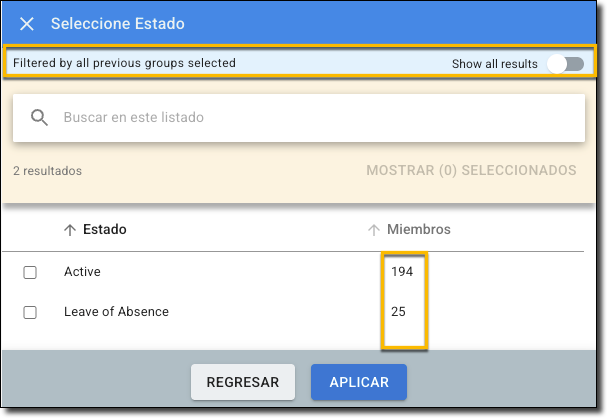Check the Leave of Absence checkbox
Screen dimensions: 607x418
(30, 312)
